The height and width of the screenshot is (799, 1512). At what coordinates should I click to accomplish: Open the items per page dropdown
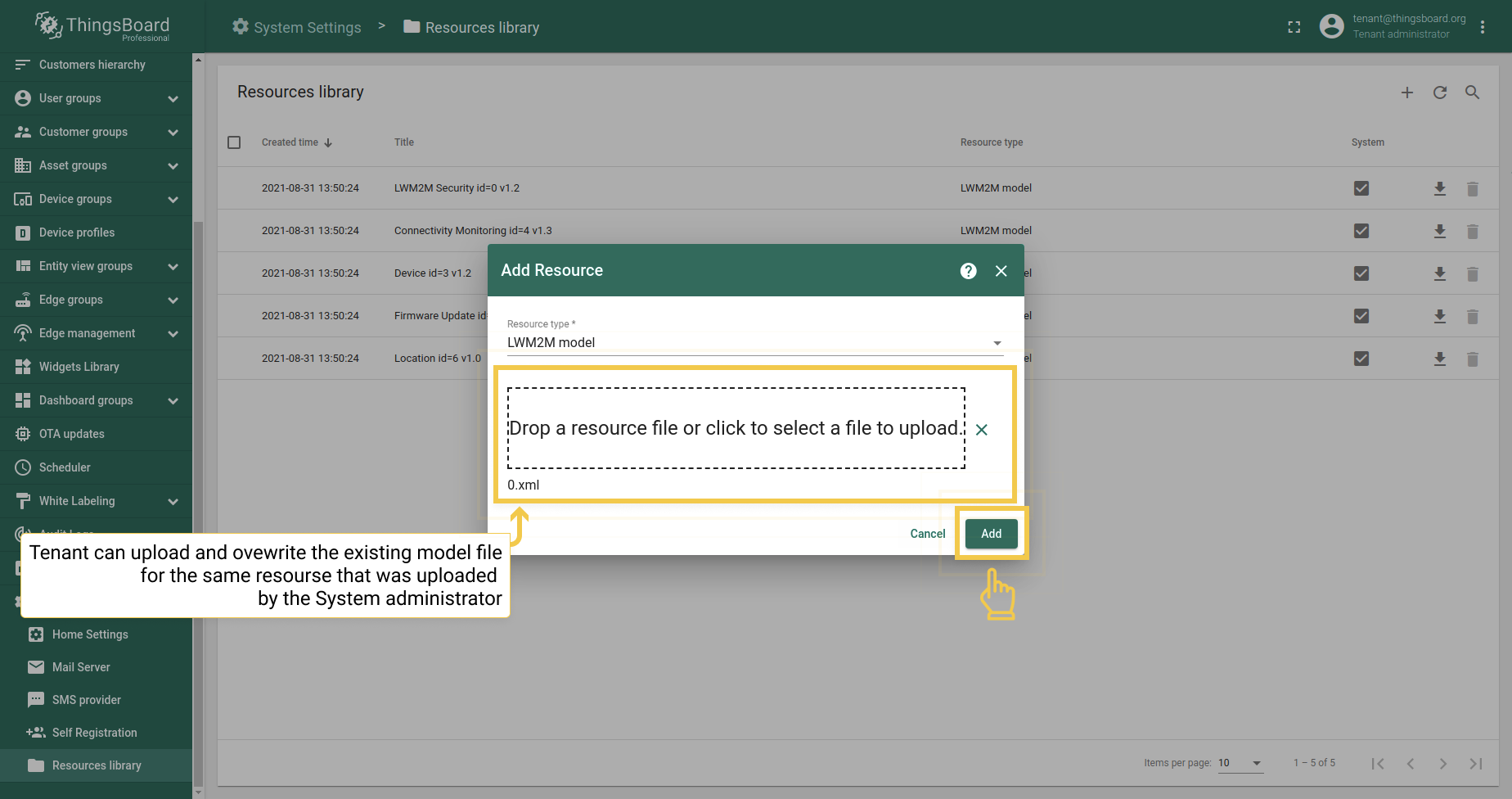click(x=1240, y=763)
